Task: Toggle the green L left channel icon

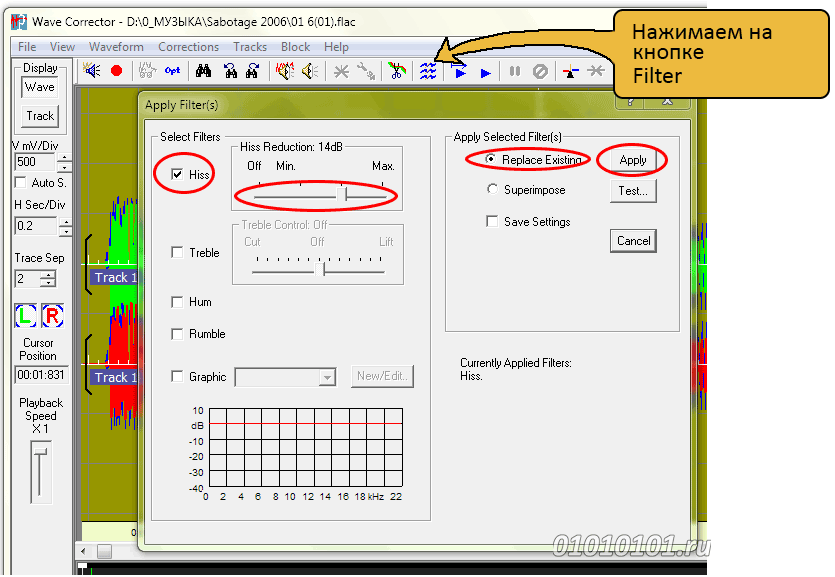Action: [26, 316]
